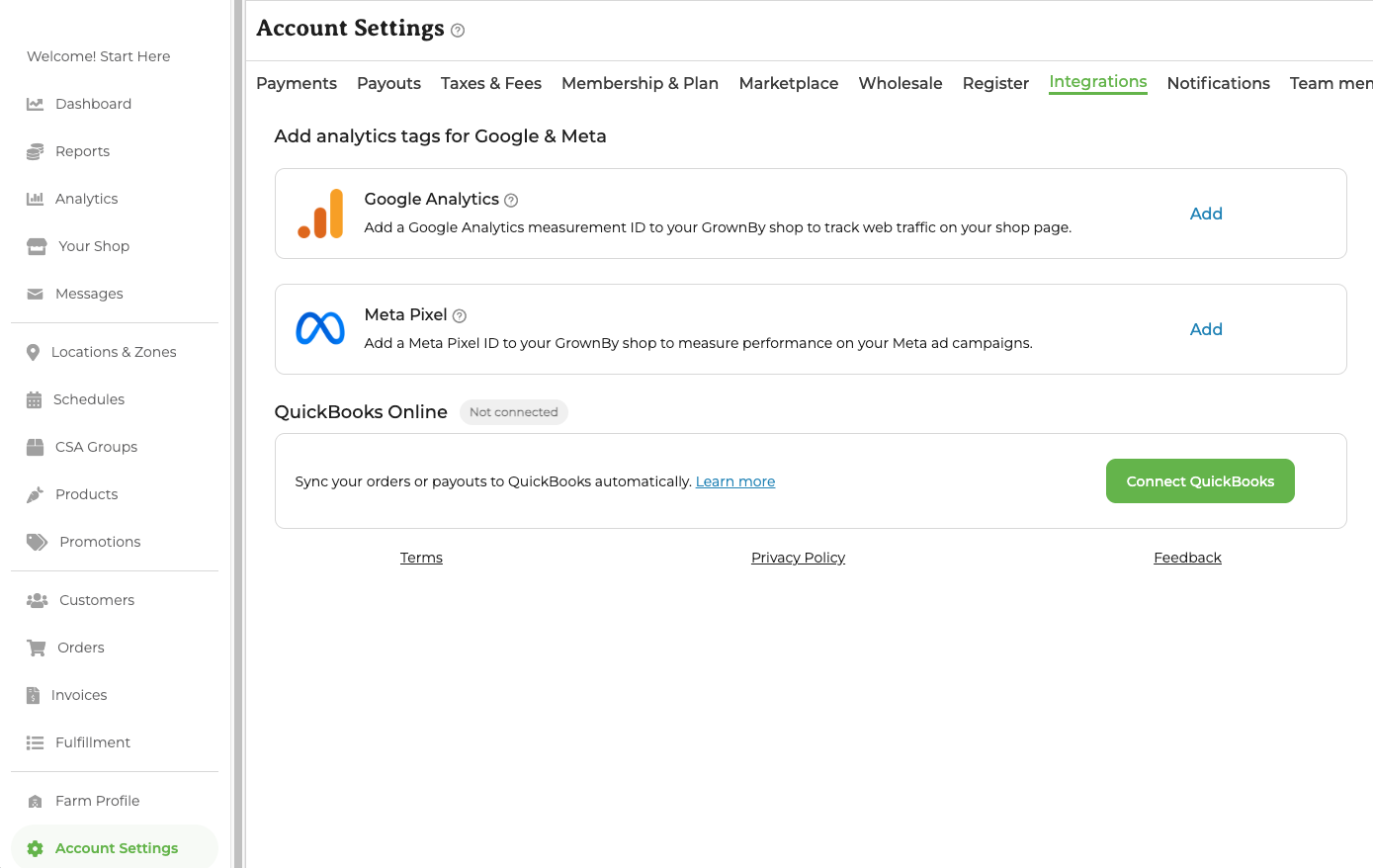The image size is (1373, 868).
Task: Select the Integrations tab
Action: (x=1098, y=82)
